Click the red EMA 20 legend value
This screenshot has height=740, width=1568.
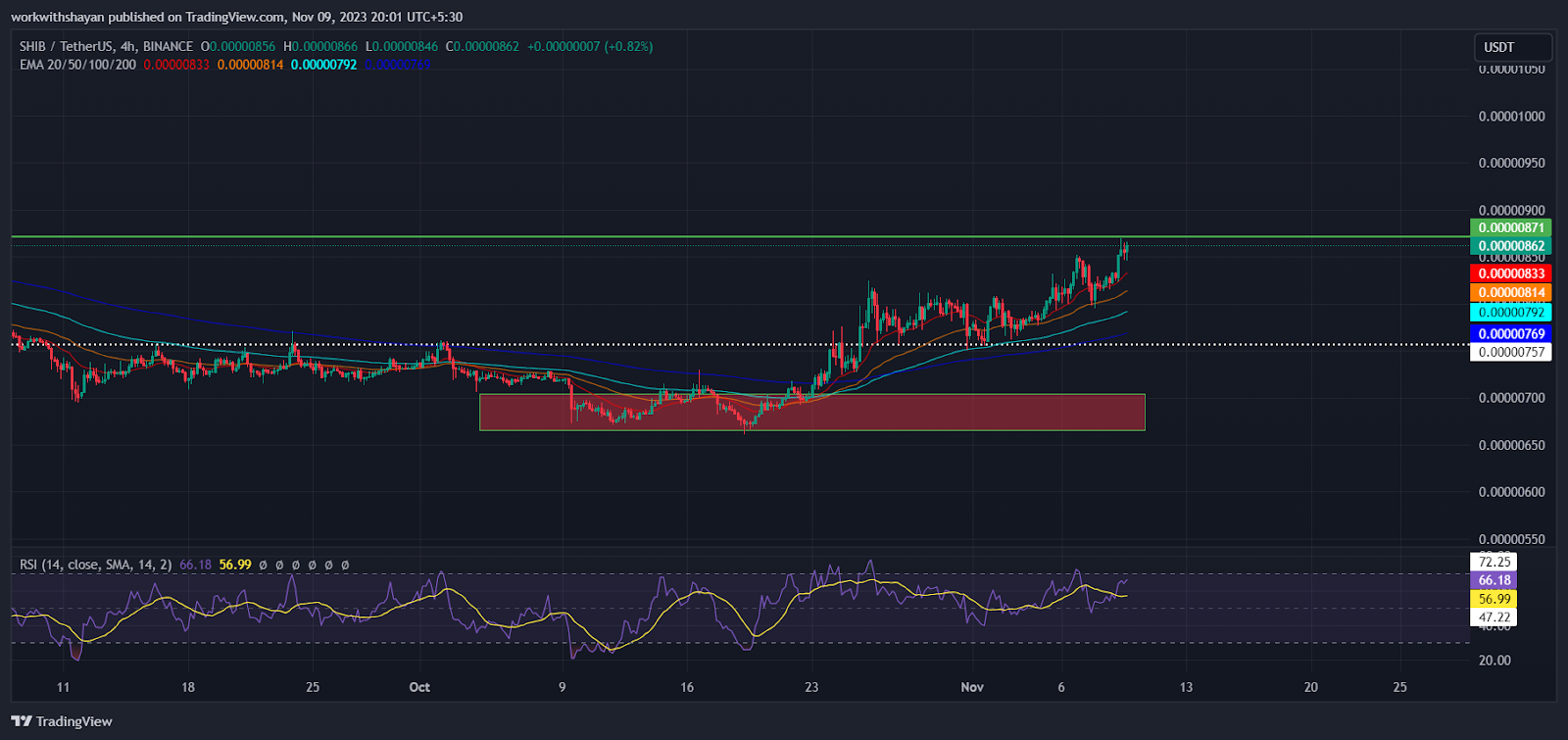coord(176,65)
